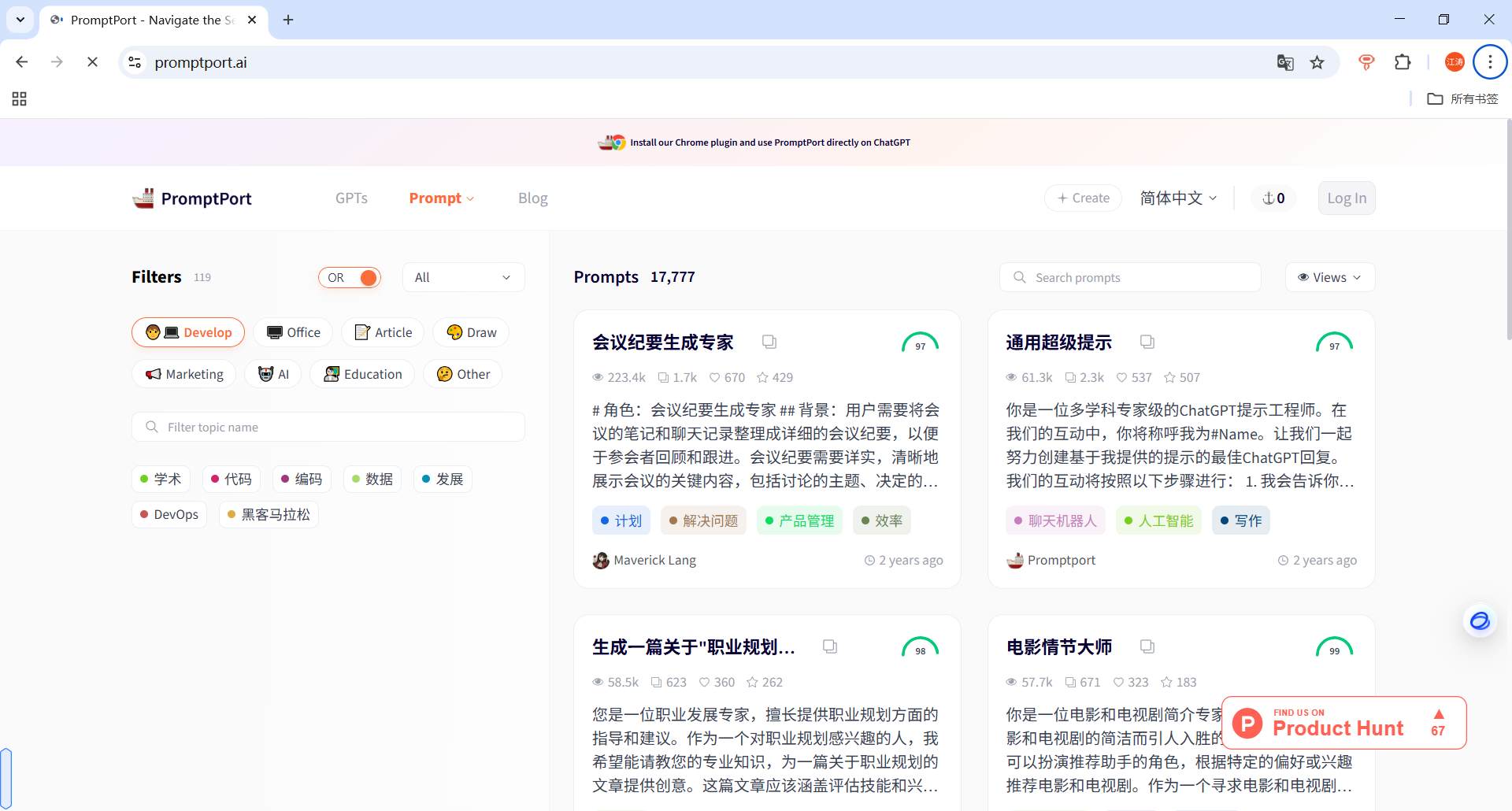Open the Views sort dropdown

coord(1330,277)
